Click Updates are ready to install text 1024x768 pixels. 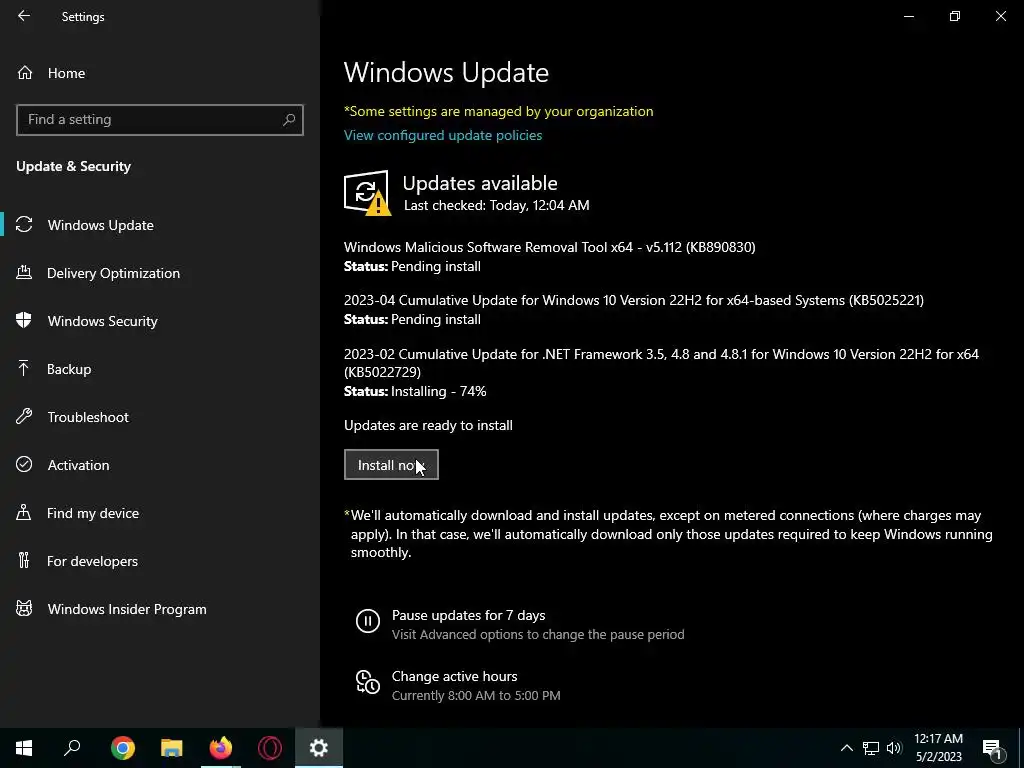pos(428,425)
